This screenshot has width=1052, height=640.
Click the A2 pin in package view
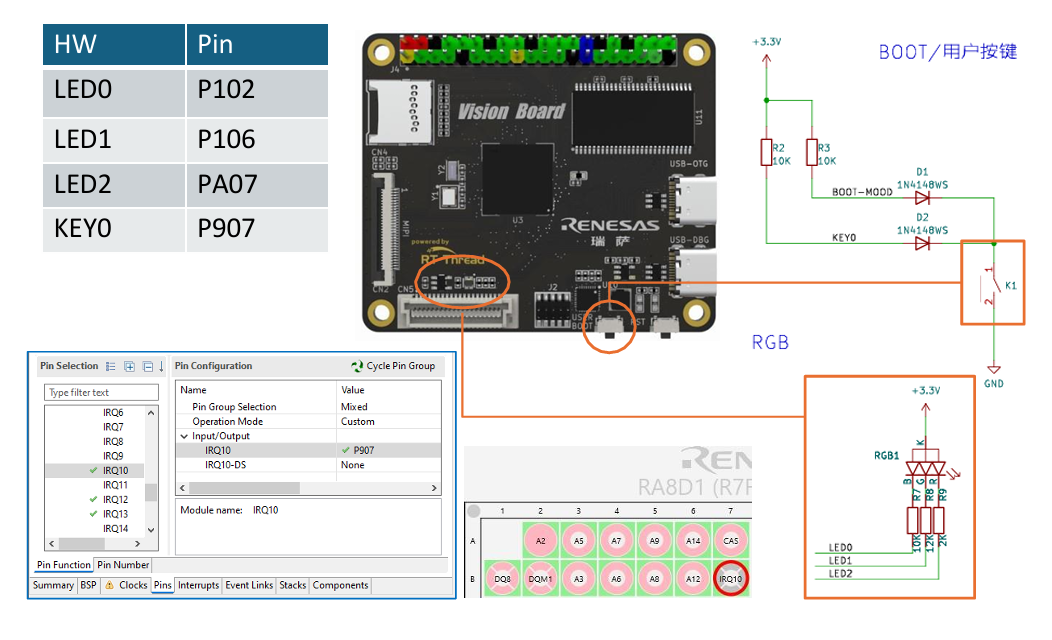pyautogui.click(x=541, y=541)
